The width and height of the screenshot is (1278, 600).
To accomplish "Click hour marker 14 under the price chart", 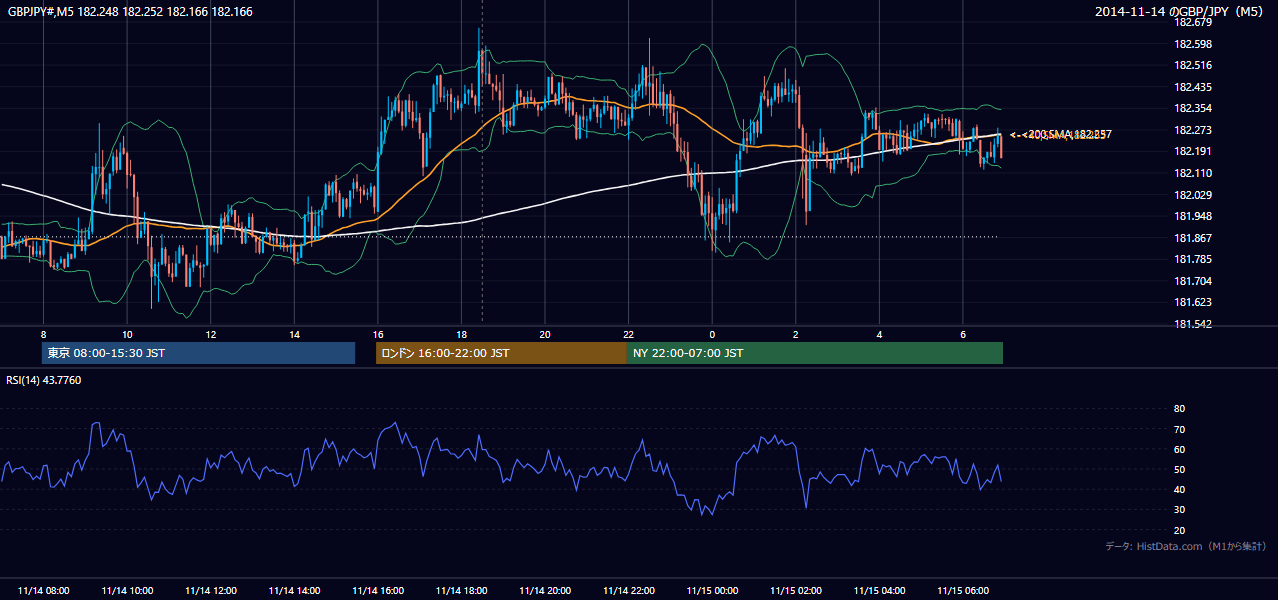I will point(294,334).
